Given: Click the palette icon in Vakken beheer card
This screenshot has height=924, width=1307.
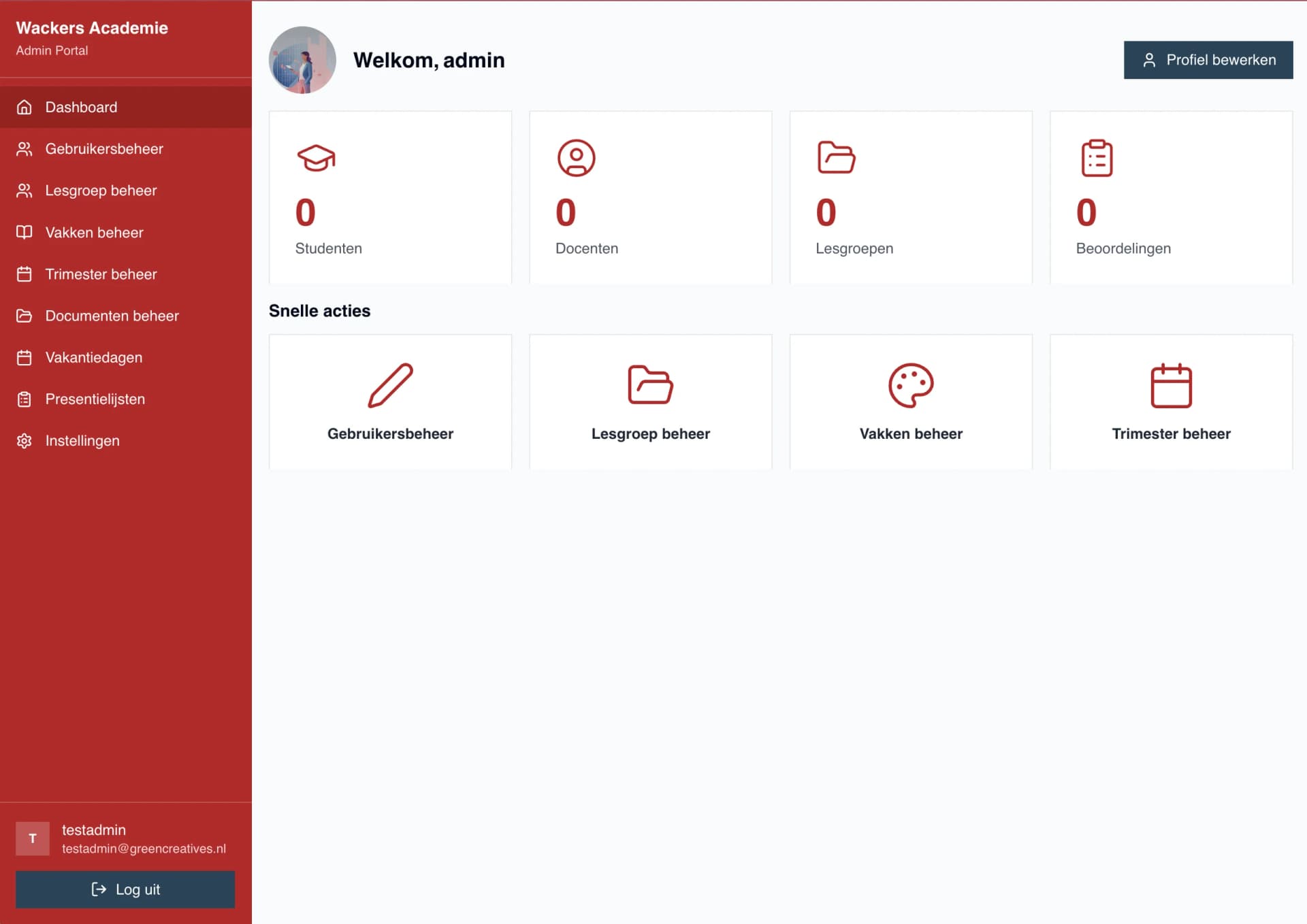Looking at the screenshot, I should click(911, 385).
